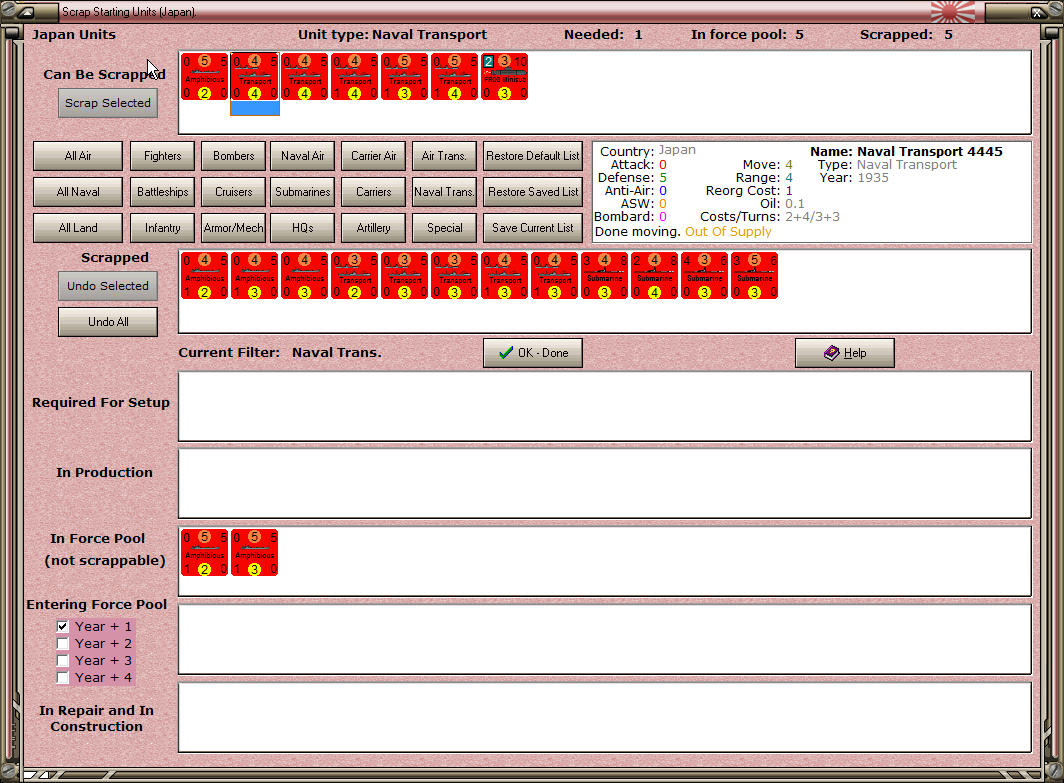Click the Undo Selected button
This screenshot has height=783, width=1064.
coord(108,286)
